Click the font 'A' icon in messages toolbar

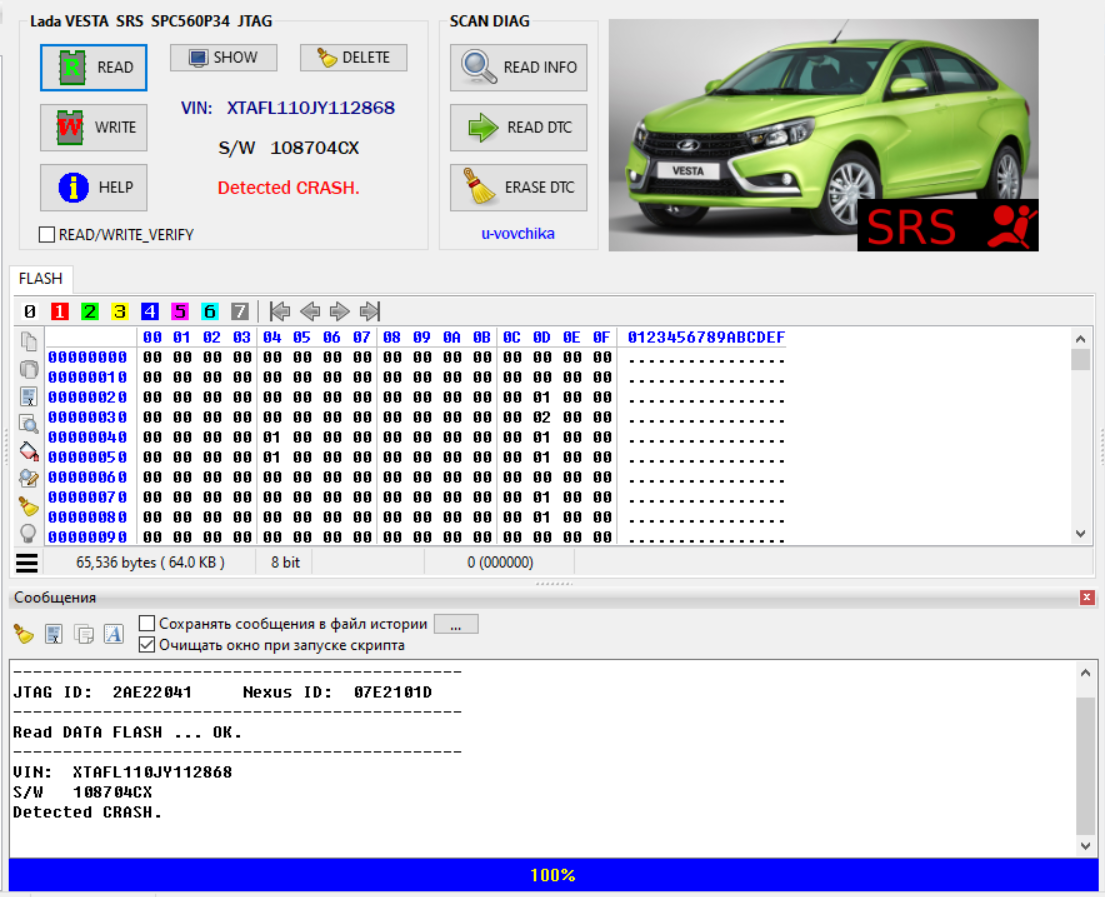pos(113,634)
